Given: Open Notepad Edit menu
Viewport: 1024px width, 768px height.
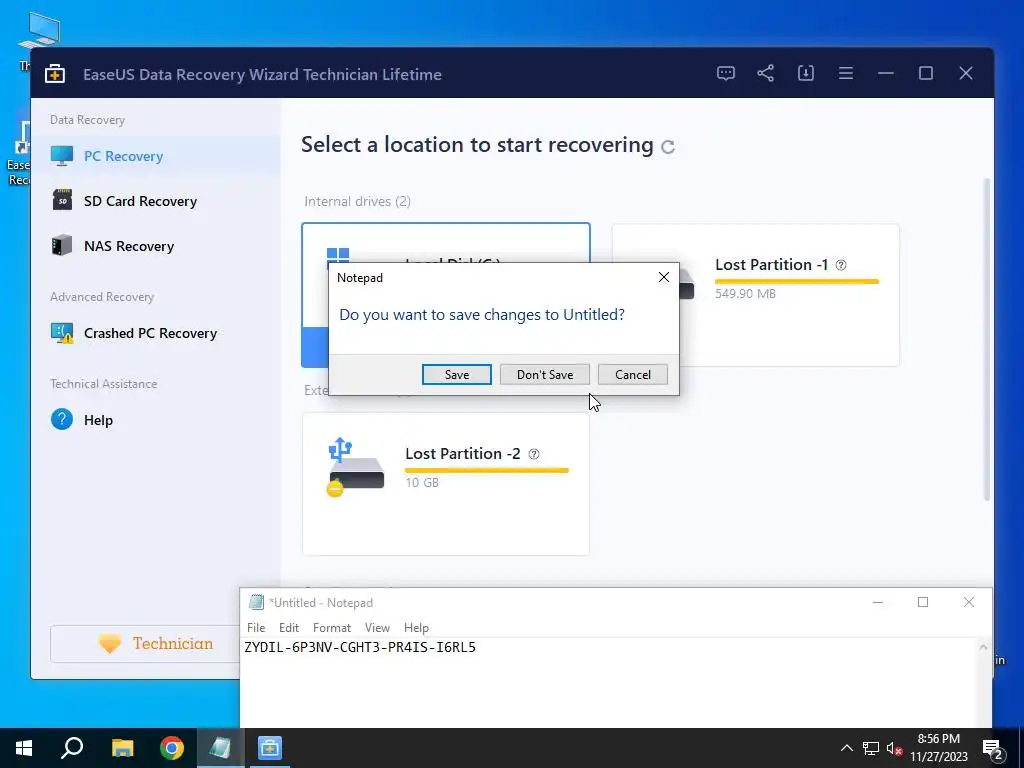Looking at the screenshot, I should point(289,628).
